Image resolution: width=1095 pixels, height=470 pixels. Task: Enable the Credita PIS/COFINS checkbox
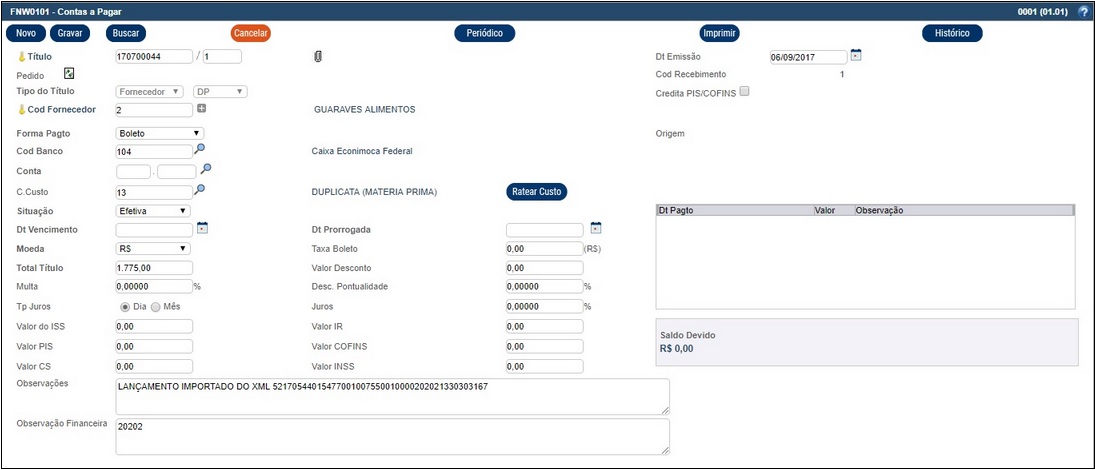pyautogui.click(x=744, y=92)
